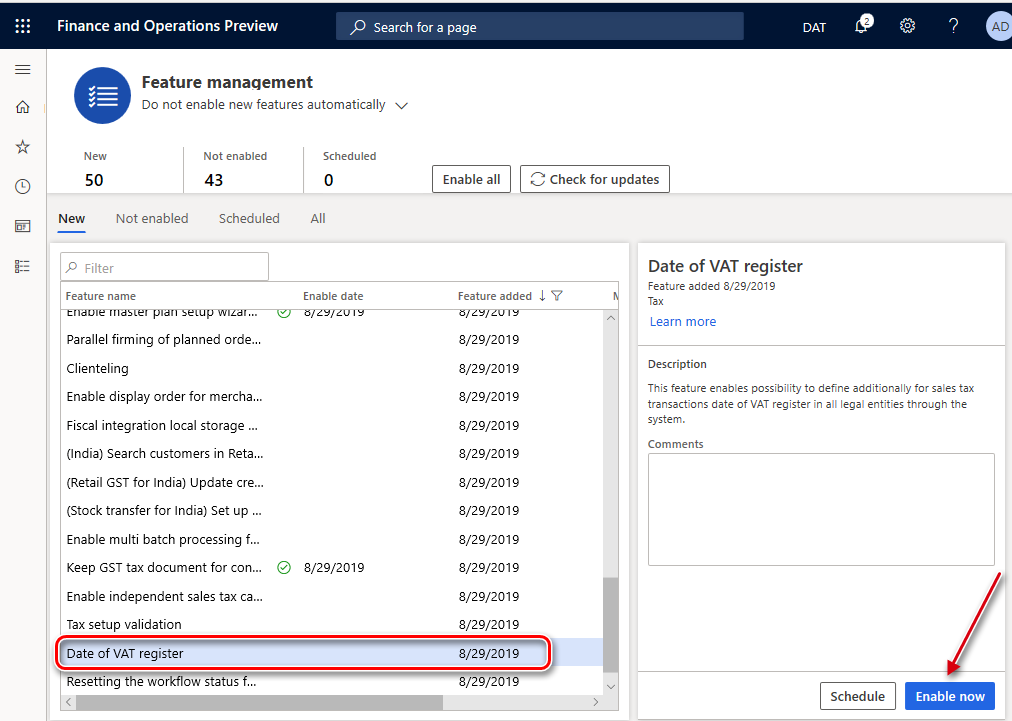Click the notifications bell icon
Image resolution: width=1012 pixels, height=721 pixels.
point(862,26)
